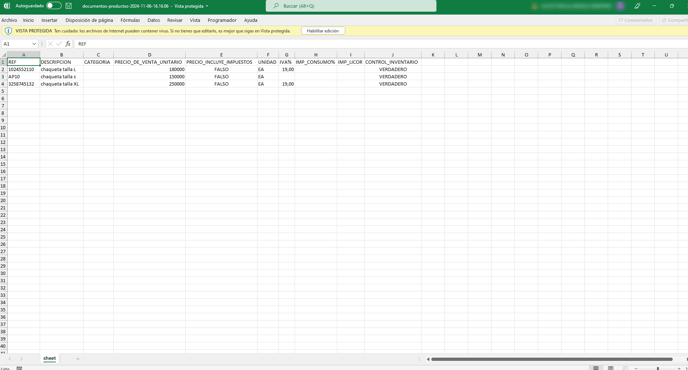
Task: Click the next sheet navigation arrow
Action: (21, 359)
